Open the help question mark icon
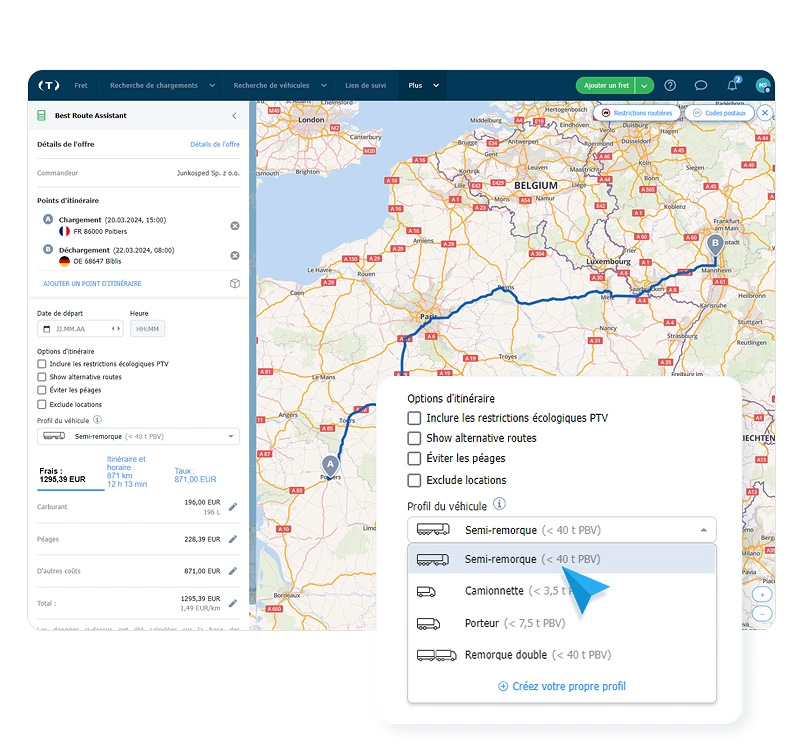The image size is (800, 750). [x=670, y=85]
